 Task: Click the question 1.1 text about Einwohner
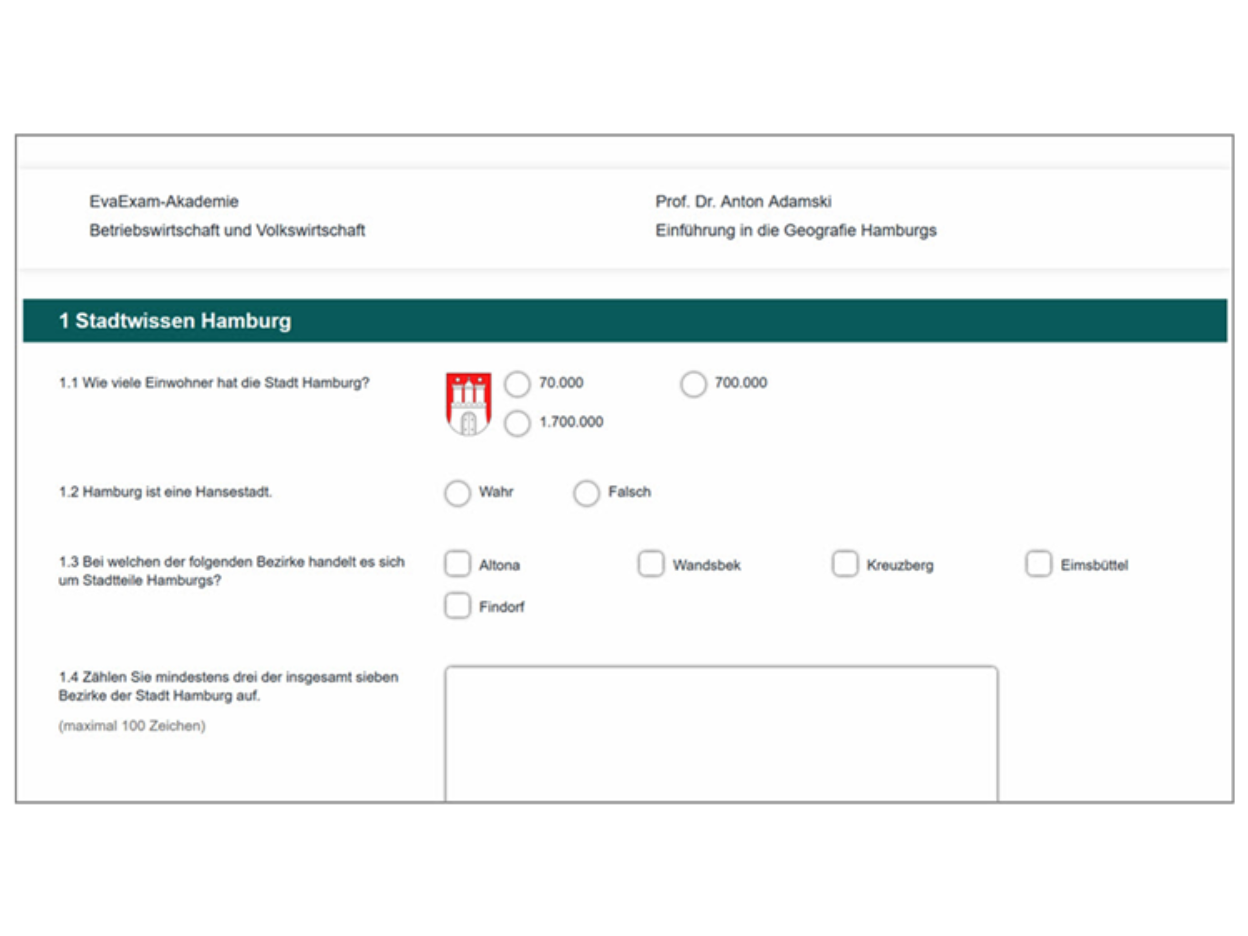click(214, 382)
